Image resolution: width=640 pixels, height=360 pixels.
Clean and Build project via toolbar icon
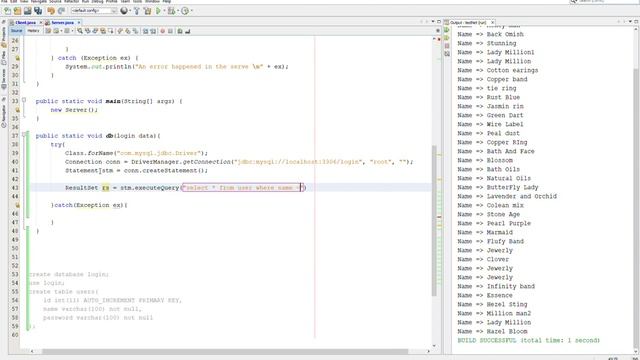(147, 11)
